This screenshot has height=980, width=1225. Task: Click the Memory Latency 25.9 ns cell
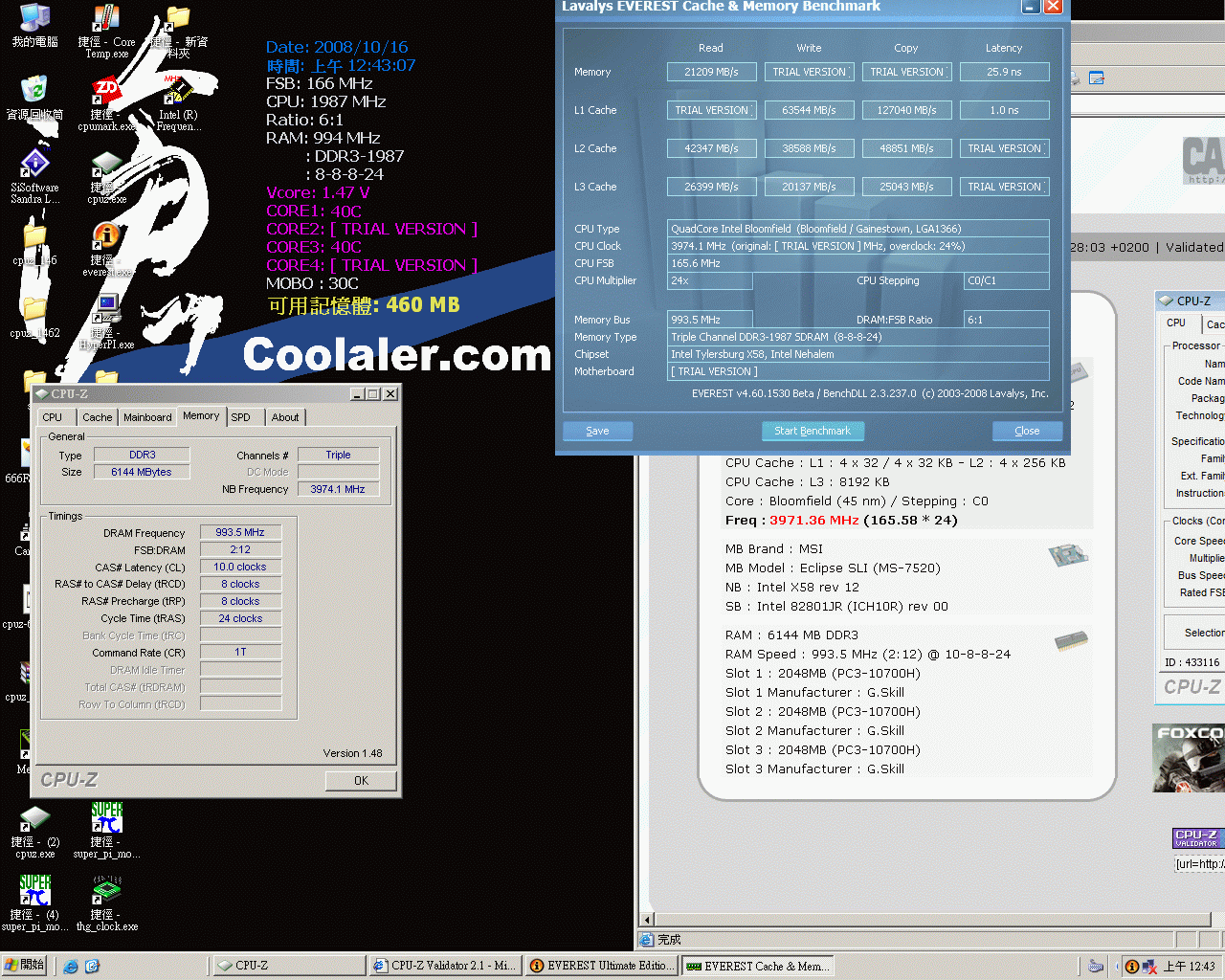(1004, 72)
